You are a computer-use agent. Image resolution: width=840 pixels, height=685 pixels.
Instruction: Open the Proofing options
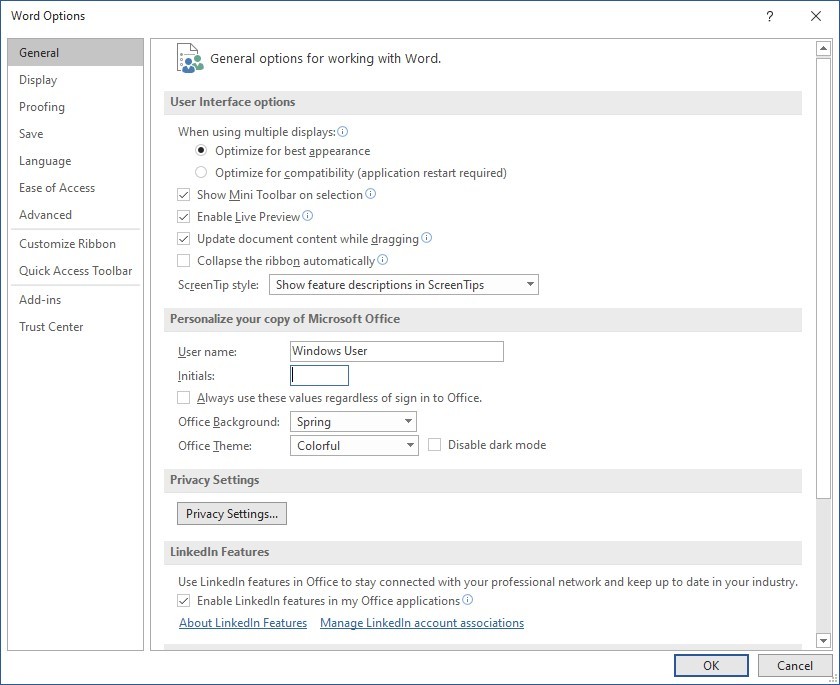(x=76, y=107)
